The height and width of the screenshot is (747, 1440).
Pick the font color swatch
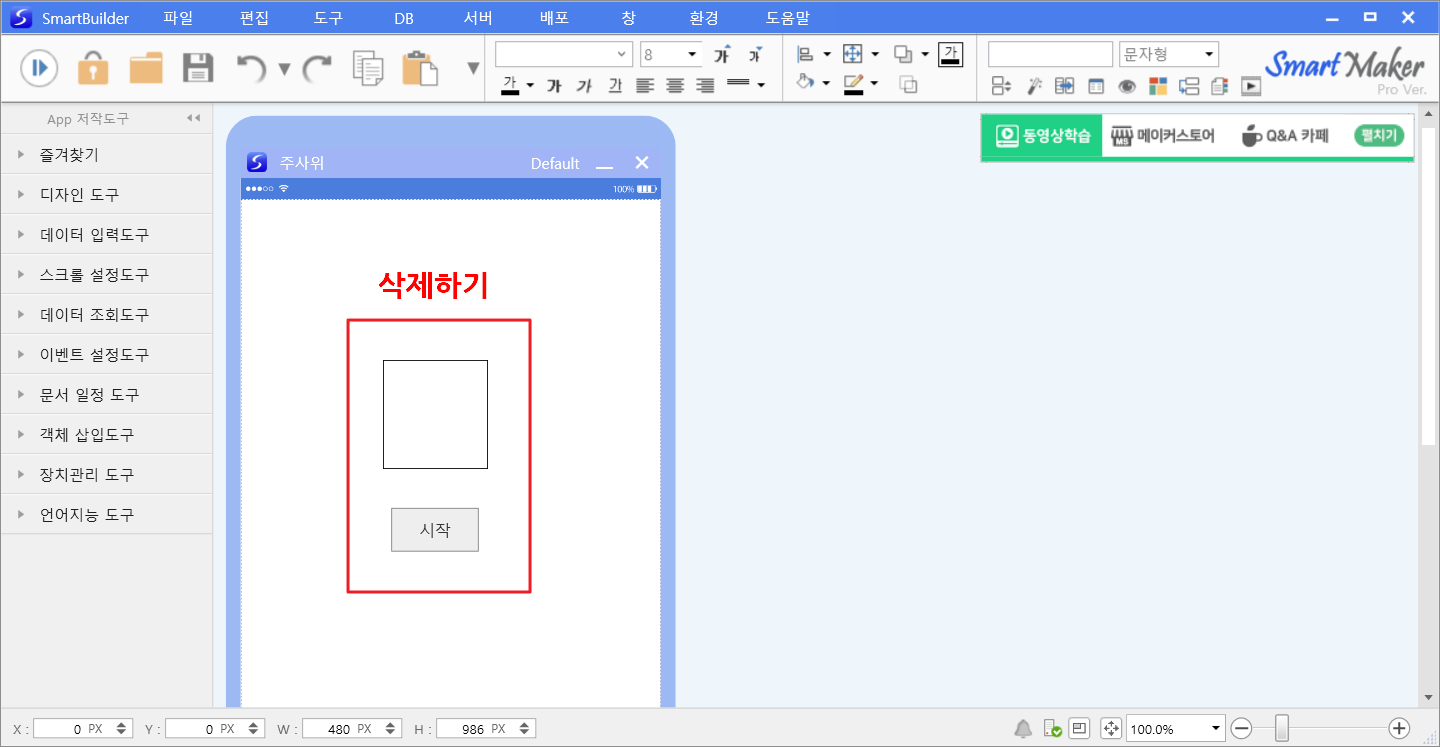pyautogui.click(x=511, y=86)
